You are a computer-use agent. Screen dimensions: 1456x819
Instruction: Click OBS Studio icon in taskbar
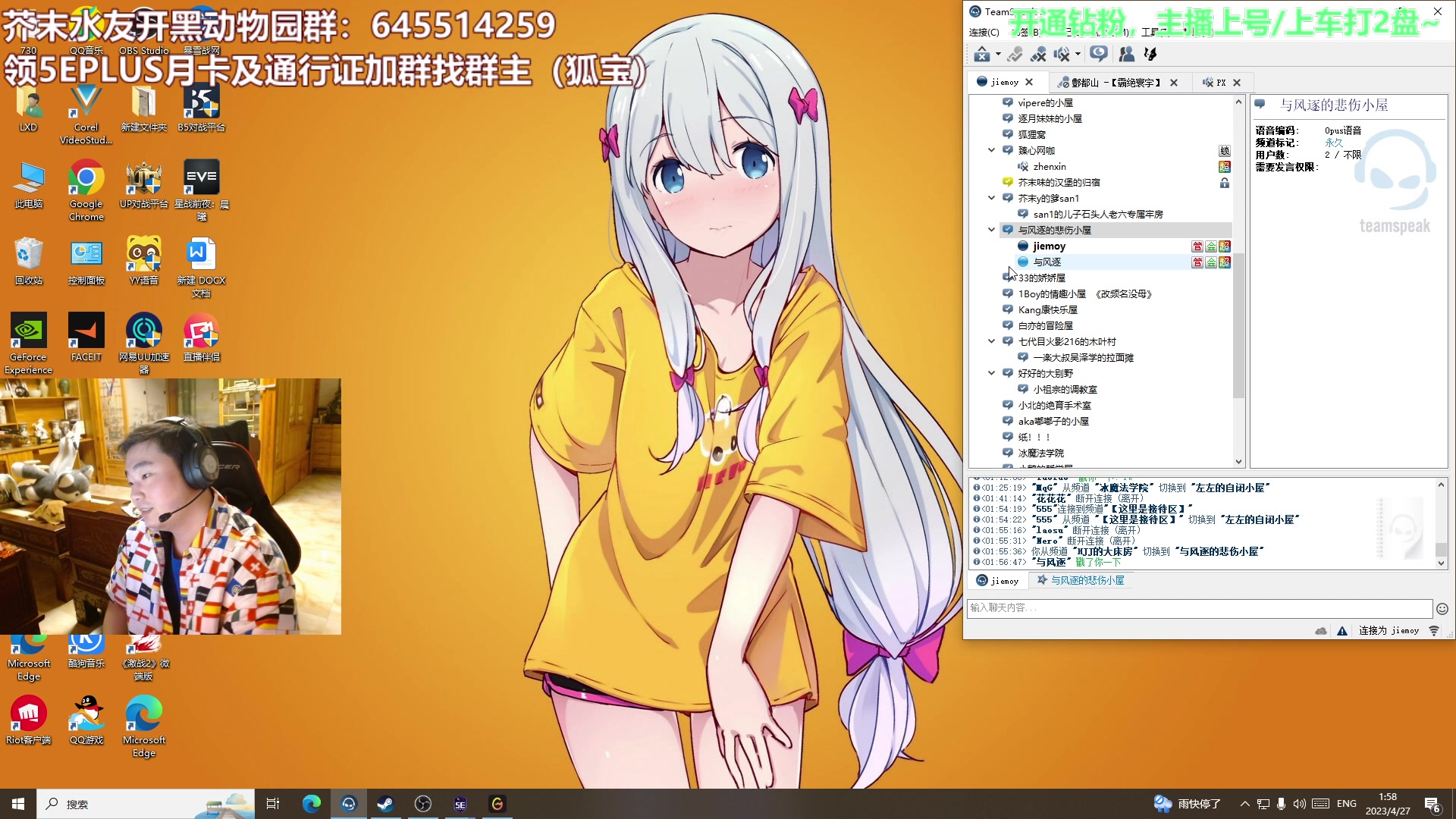point(423,804)
